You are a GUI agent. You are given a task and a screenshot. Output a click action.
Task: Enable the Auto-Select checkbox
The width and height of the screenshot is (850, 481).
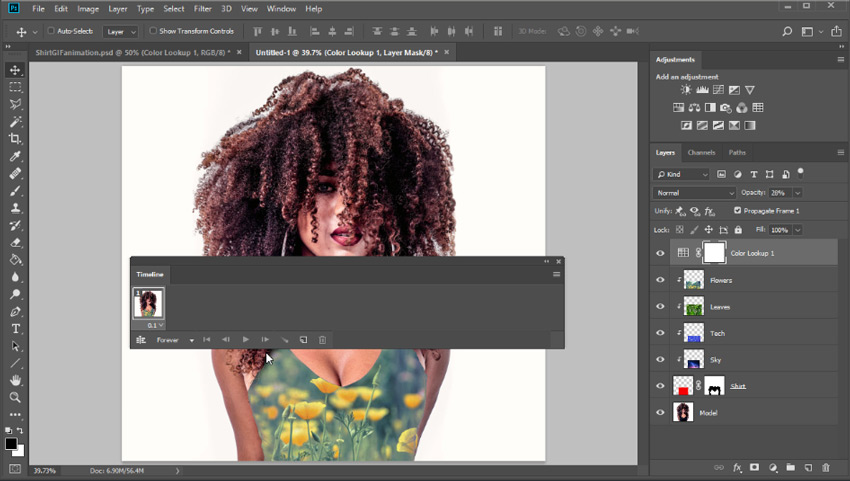[51, 31]
